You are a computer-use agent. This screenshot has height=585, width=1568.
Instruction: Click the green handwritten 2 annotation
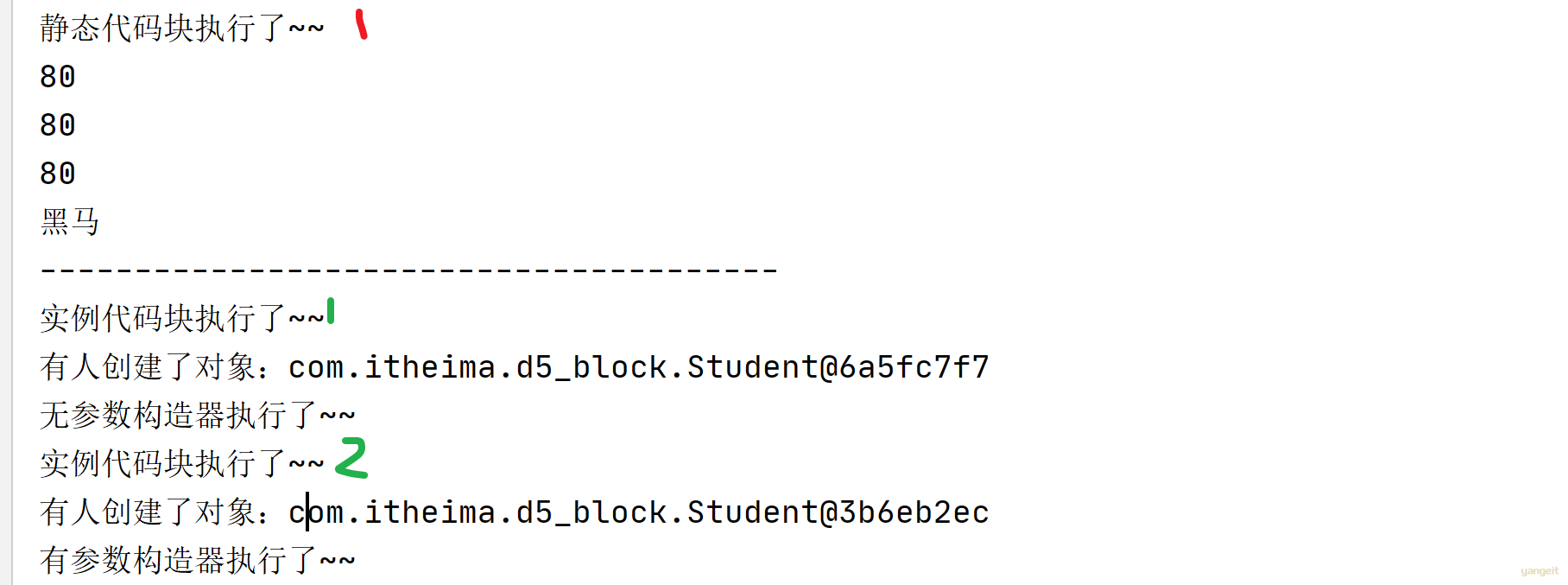pos(351,458)
